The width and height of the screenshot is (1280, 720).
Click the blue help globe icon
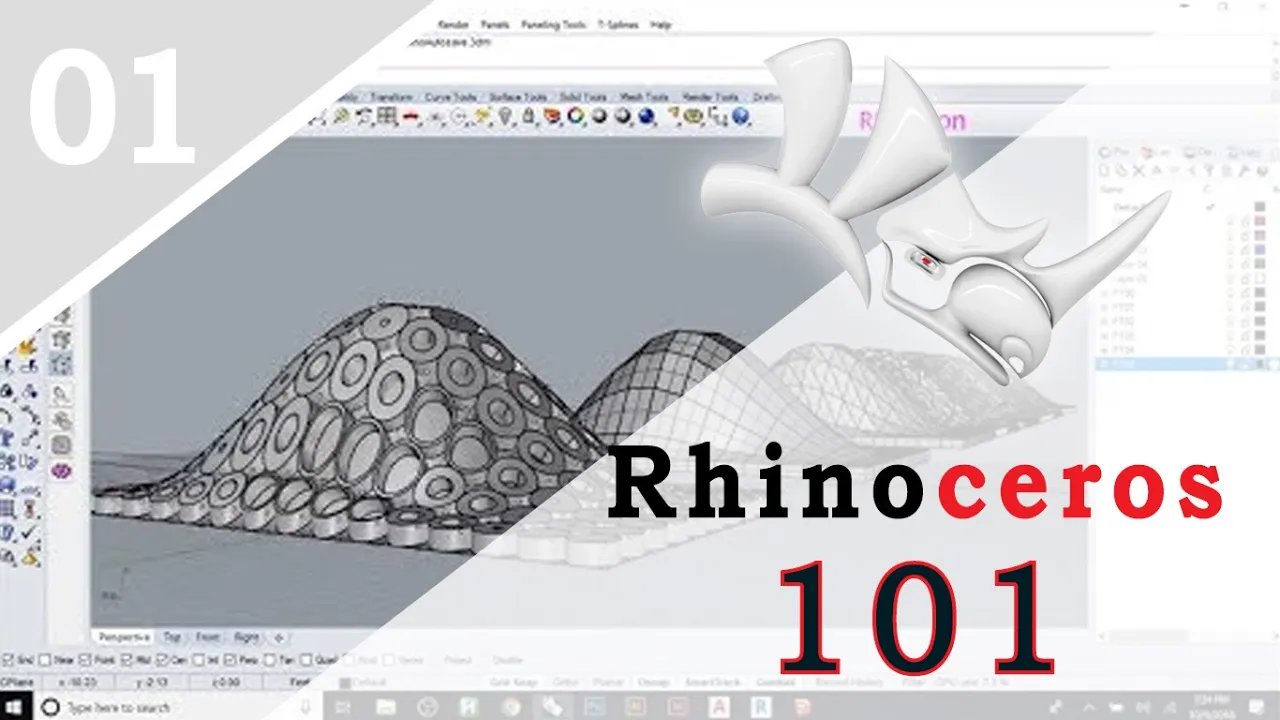pos(741,117)
